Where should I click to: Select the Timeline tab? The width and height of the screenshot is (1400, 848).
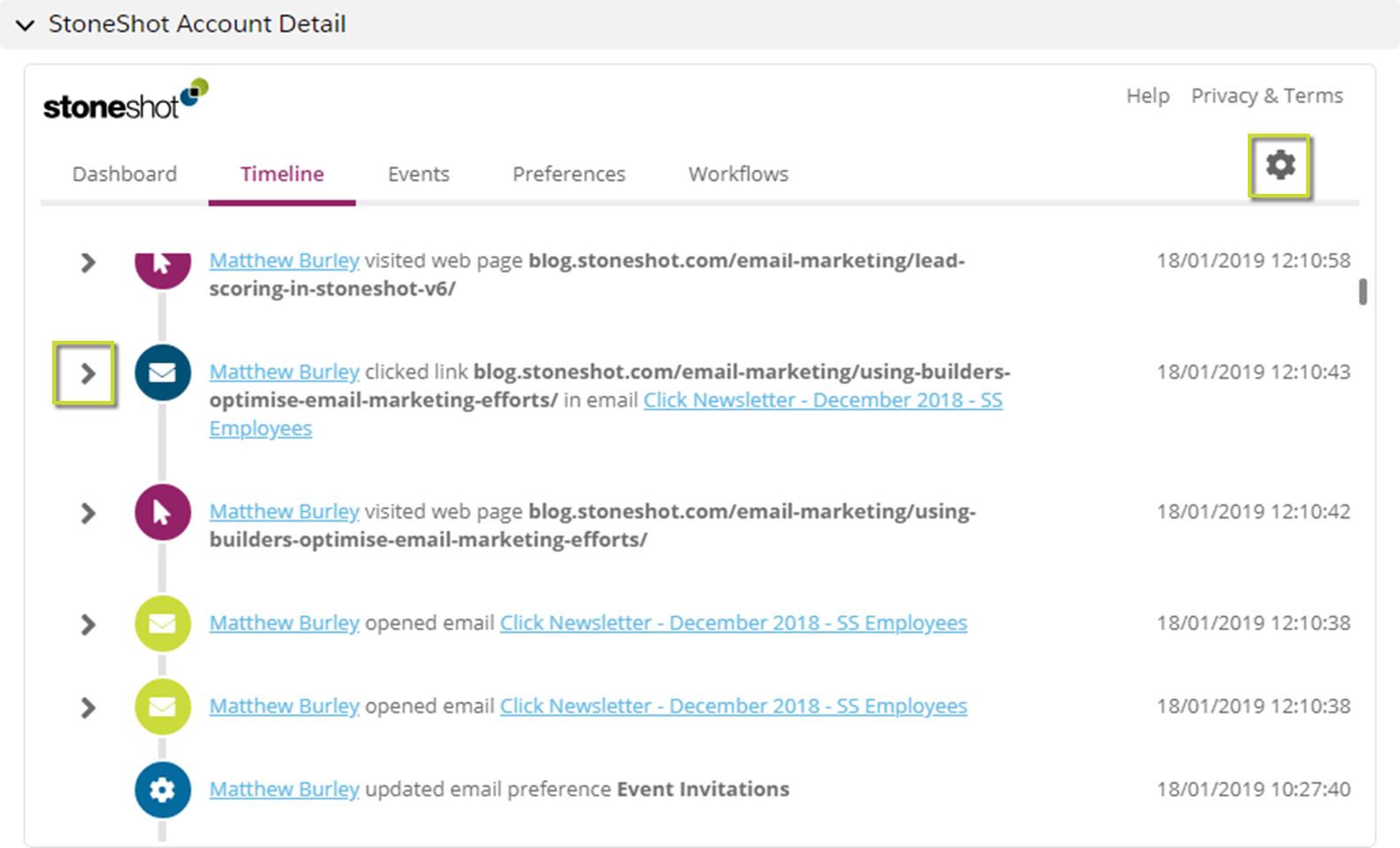click(282, 173)
